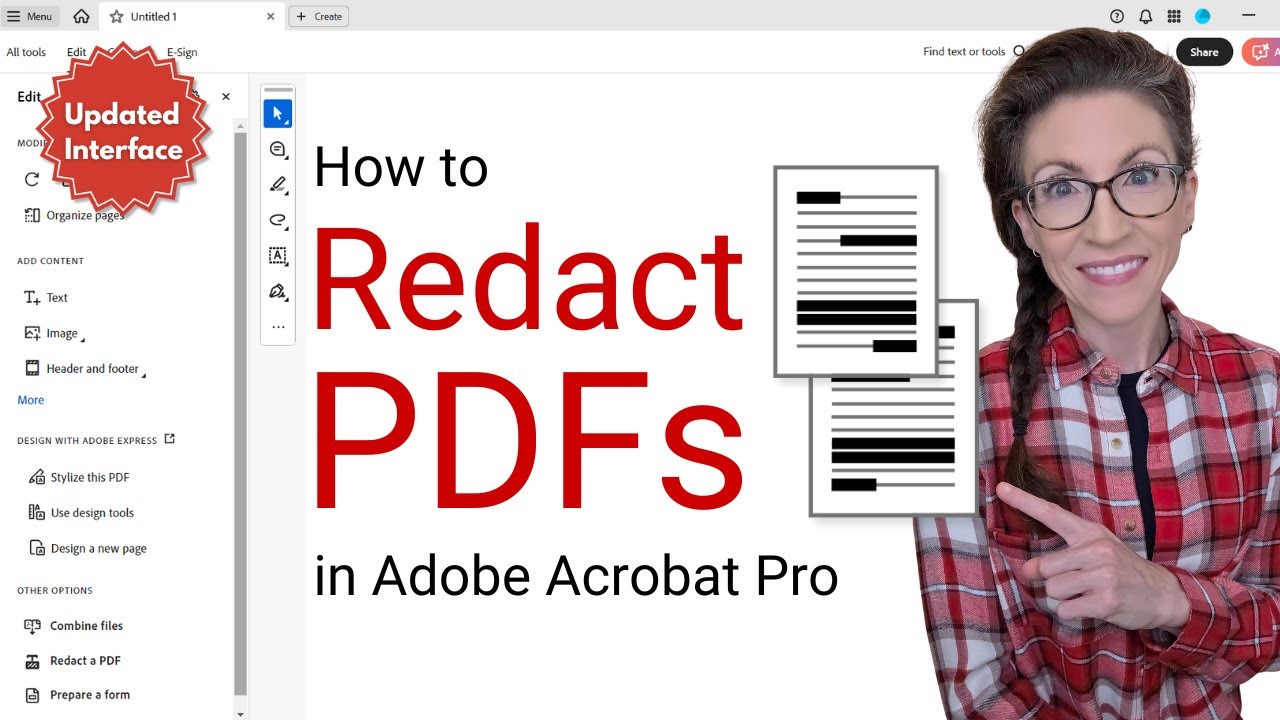Viewport: 1280px width, 720px height.
Task: Expand the Header and footer dropdown arrow
Action: tap(144, 374)
